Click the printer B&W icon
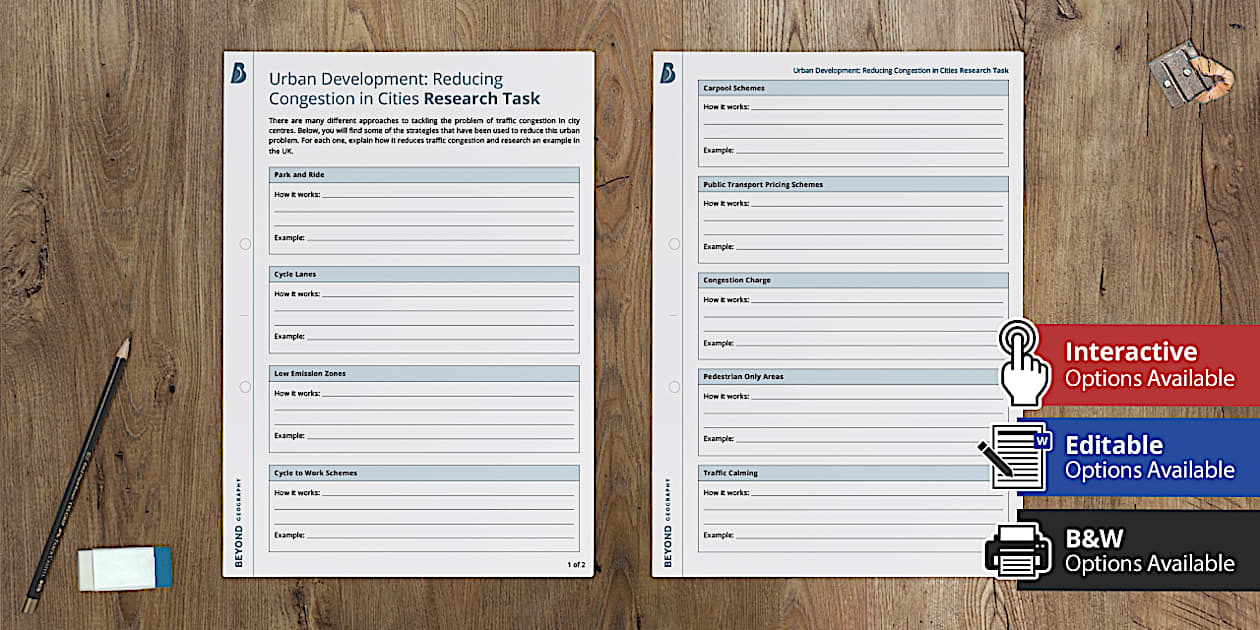 click(1018, 548)
